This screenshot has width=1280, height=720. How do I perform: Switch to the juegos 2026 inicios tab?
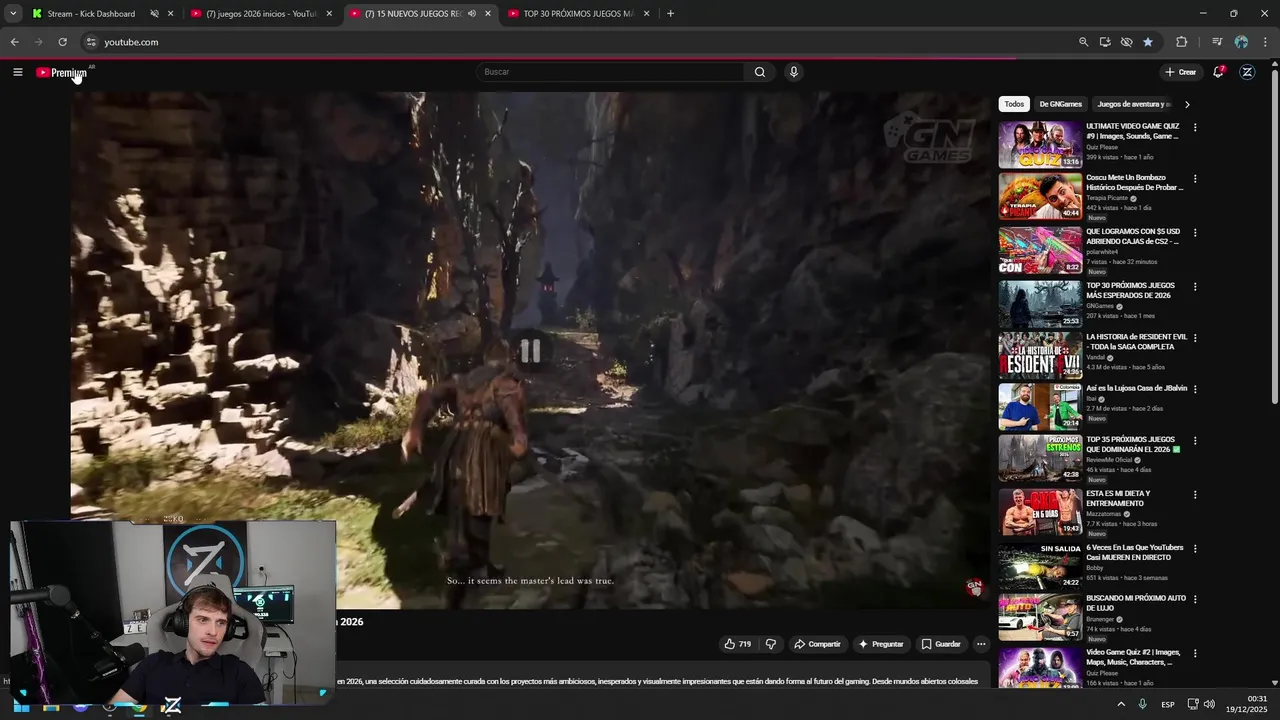[x=260, y=14]
